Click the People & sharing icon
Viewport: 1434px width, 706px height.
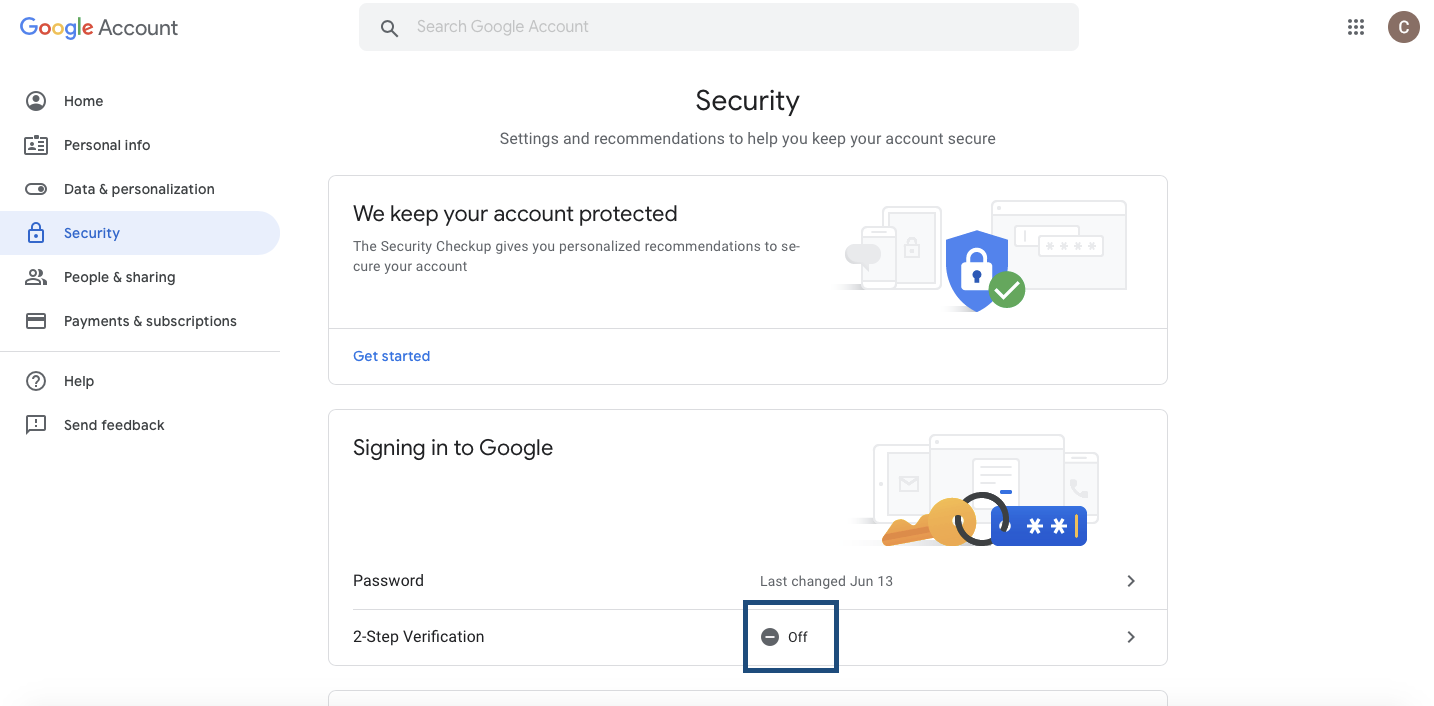coord(36,277)
